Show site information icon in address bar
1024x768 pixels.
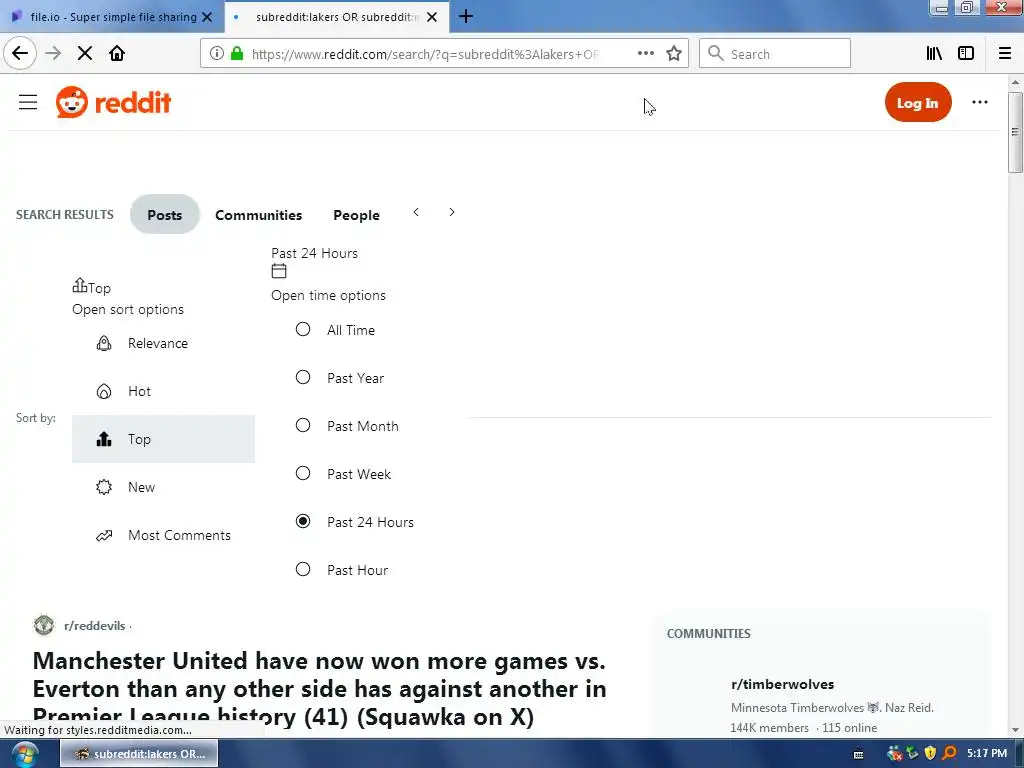(216, 54)
